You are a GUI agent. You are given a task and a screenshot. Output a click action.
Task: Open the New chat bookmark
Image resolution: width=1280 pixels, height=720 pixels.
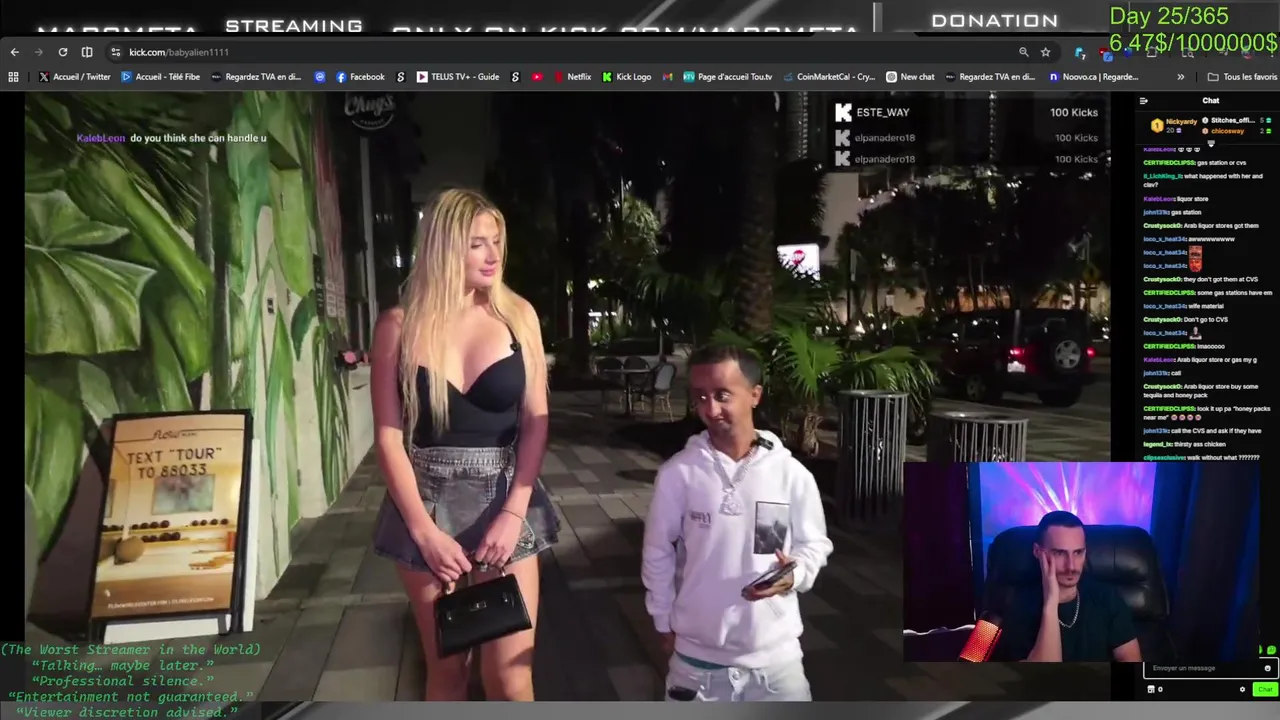pos(910,77)
